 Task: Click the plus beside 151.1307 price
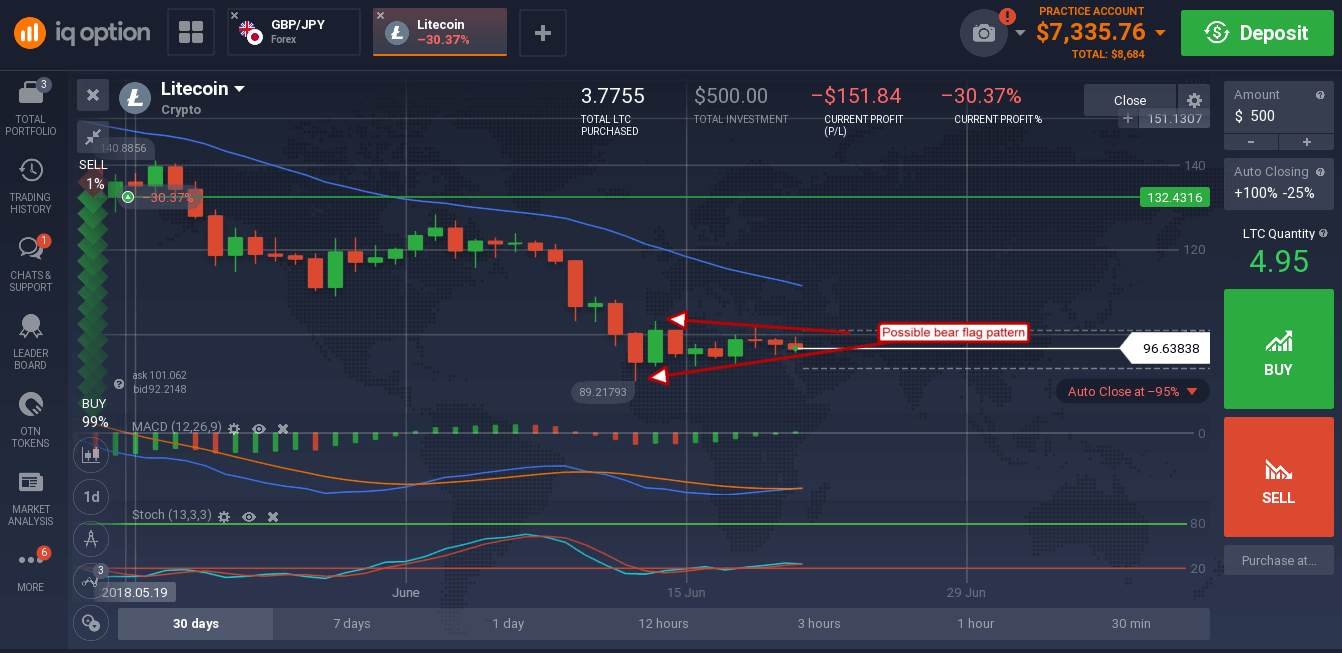tap(1128, 118)
